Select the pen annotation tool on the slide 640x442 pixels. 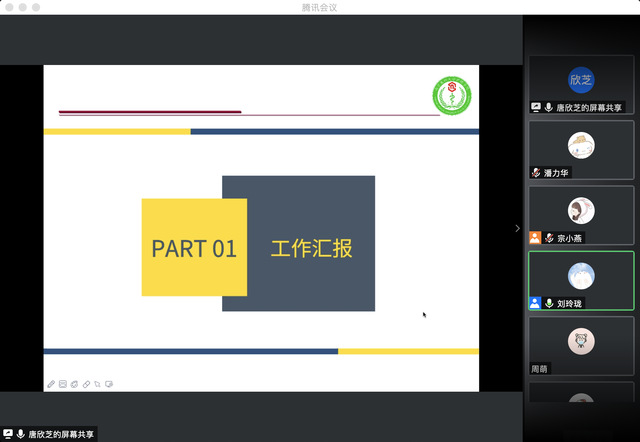tap(51, 384)
